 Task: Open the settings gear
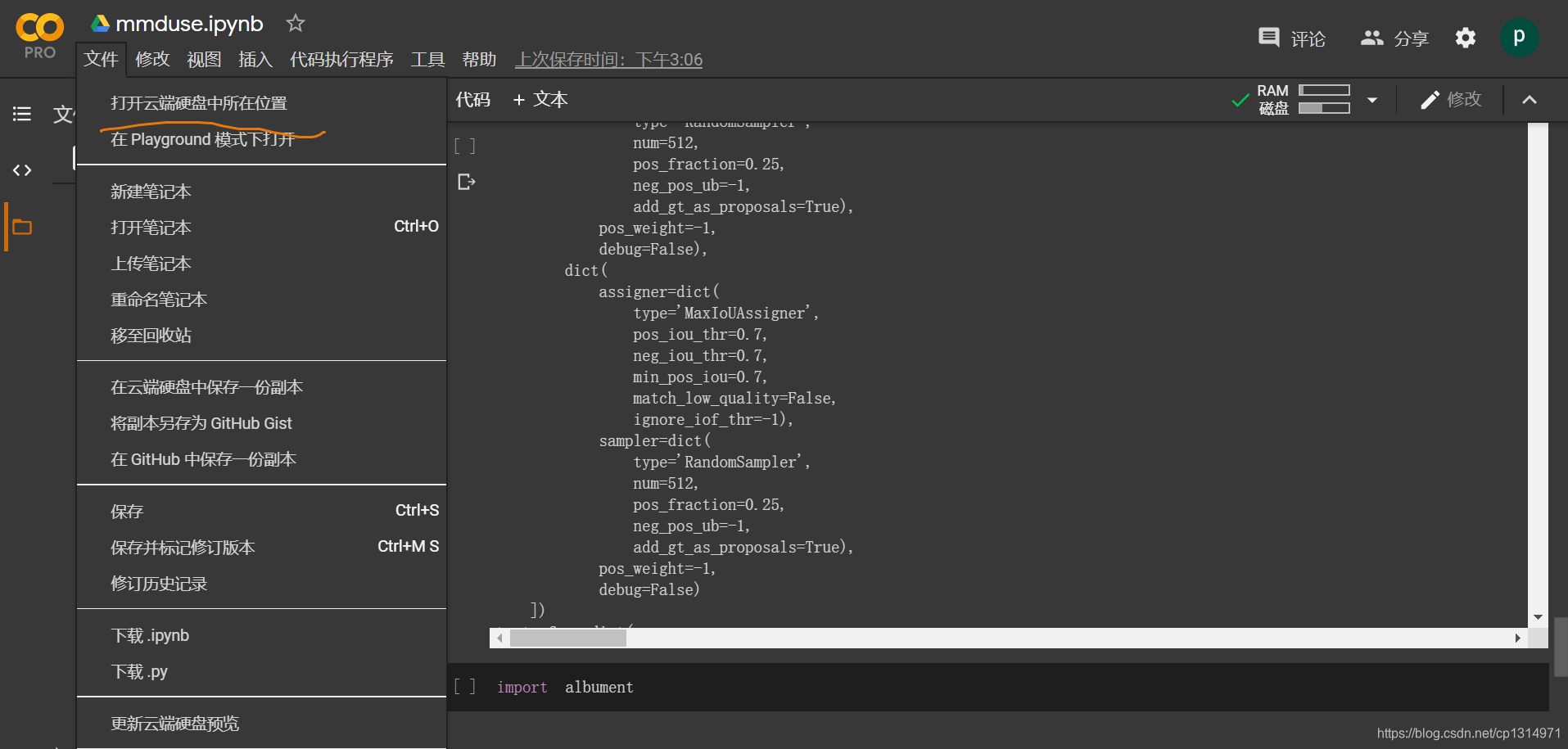coord(1466,38)
